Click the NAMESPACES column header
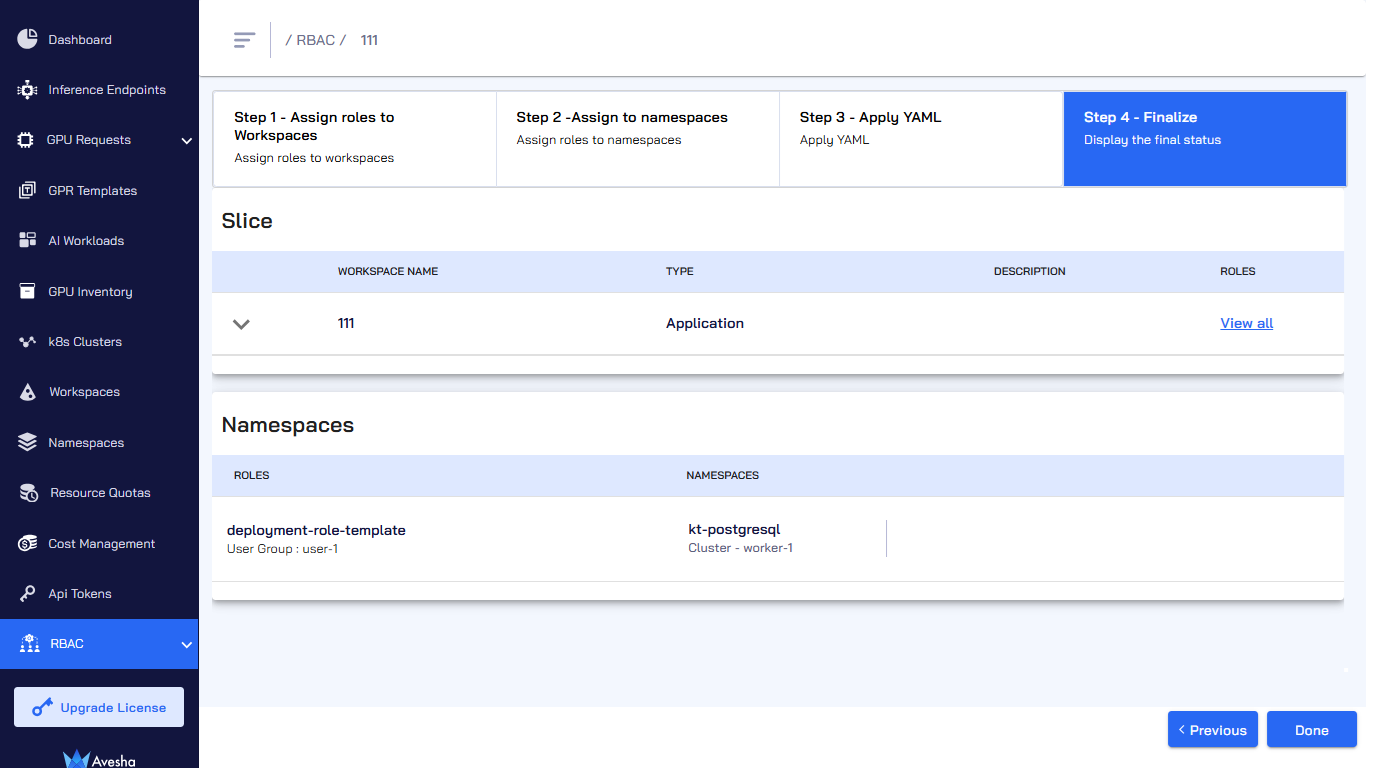 pos(723,476)
